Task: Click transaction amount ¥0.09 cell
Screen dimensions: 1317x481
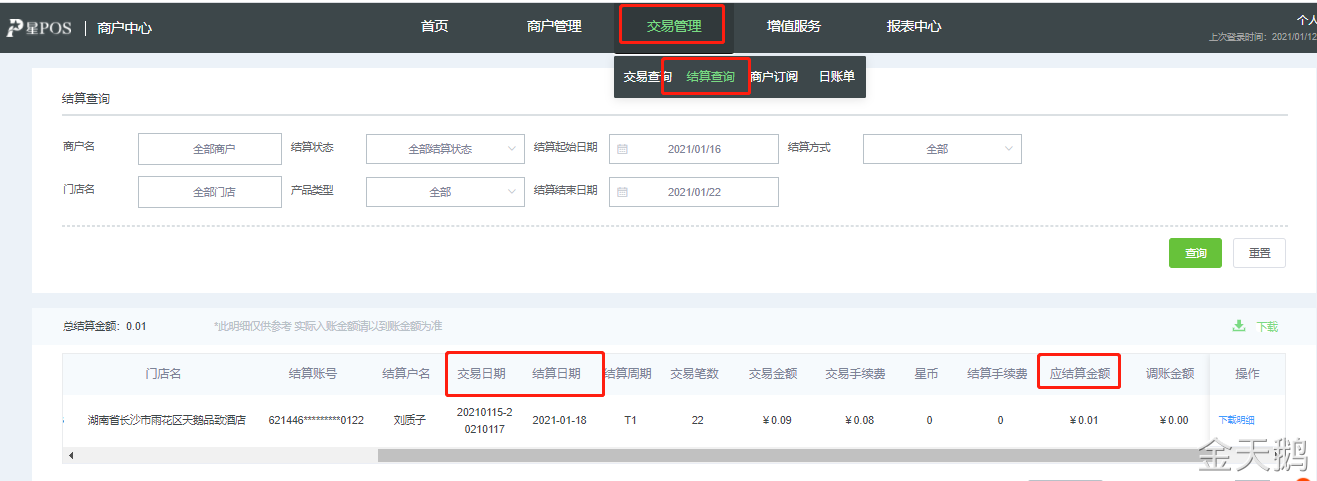Action: click(x=775, y=420)
